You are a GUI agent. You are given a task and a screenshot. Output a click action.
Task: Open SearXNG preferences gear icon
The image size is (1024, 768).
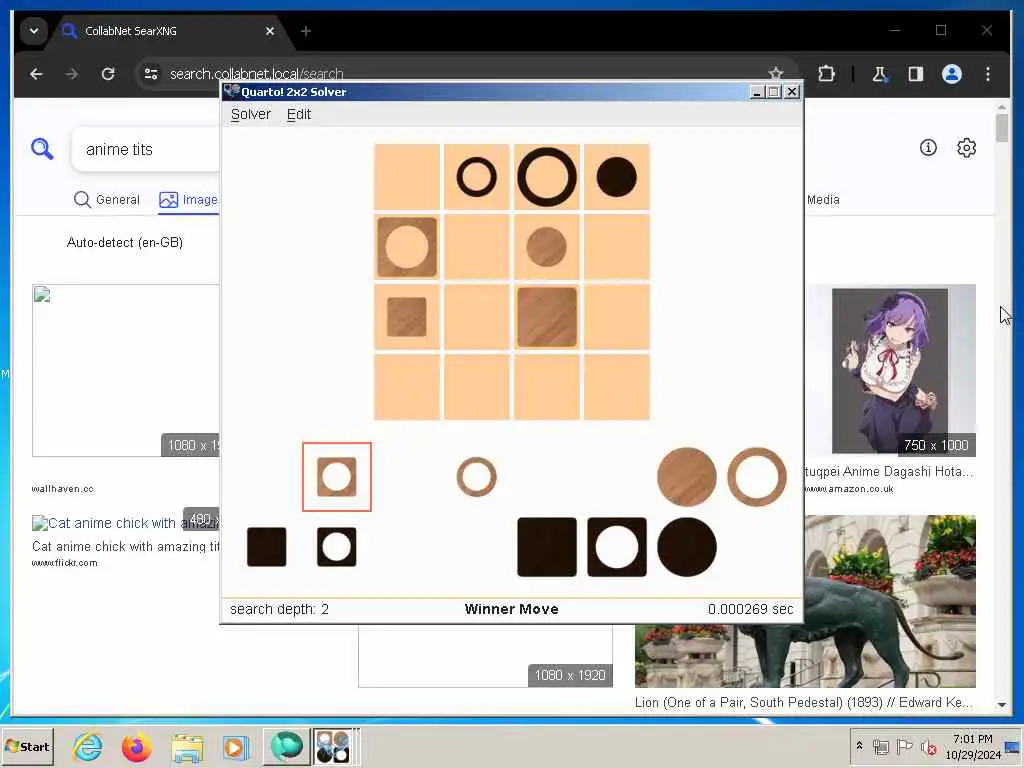[x=967, y=148]
